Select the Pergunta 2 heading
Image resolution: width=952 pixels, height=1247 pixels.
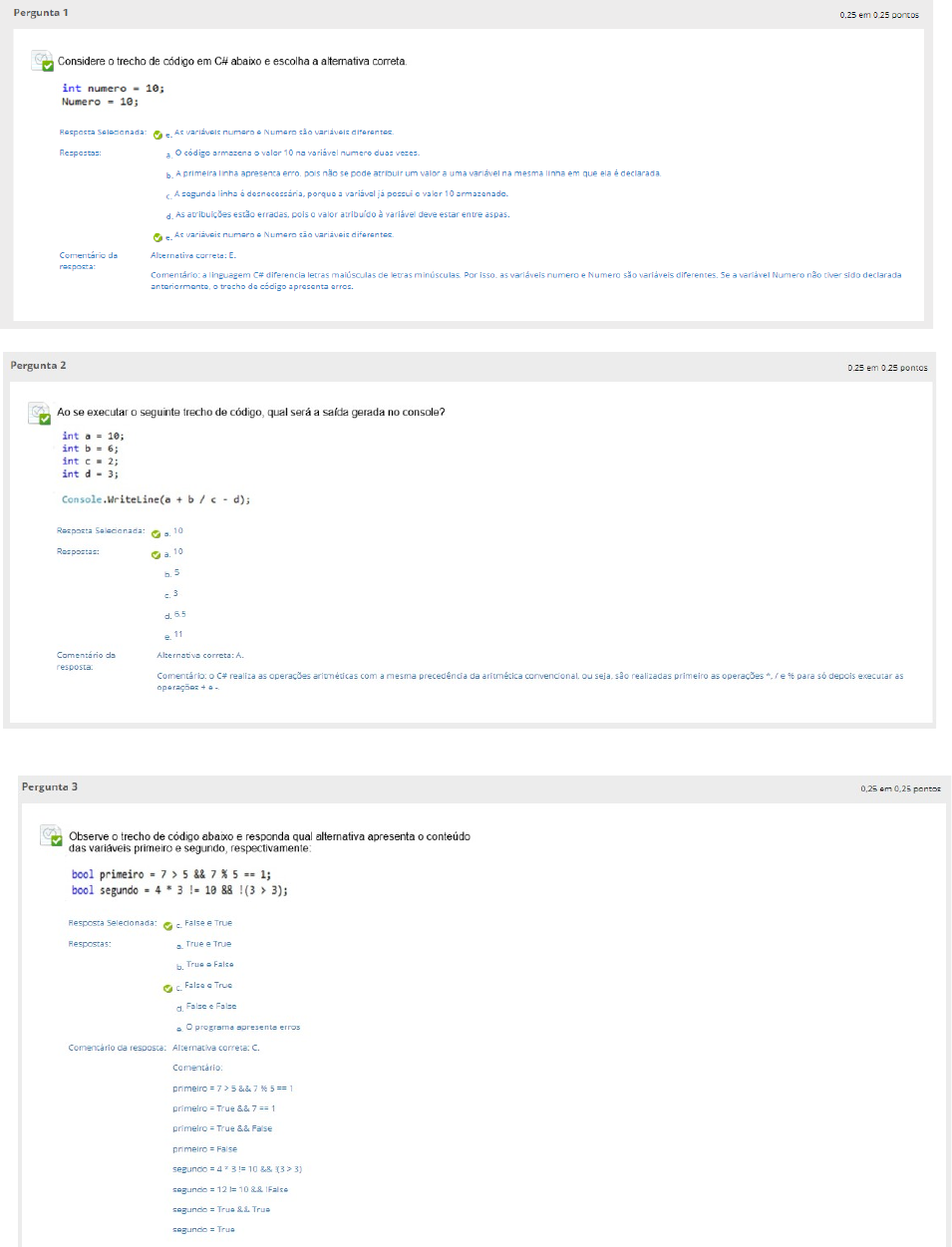pyautogui.click(x=38, y=366)
